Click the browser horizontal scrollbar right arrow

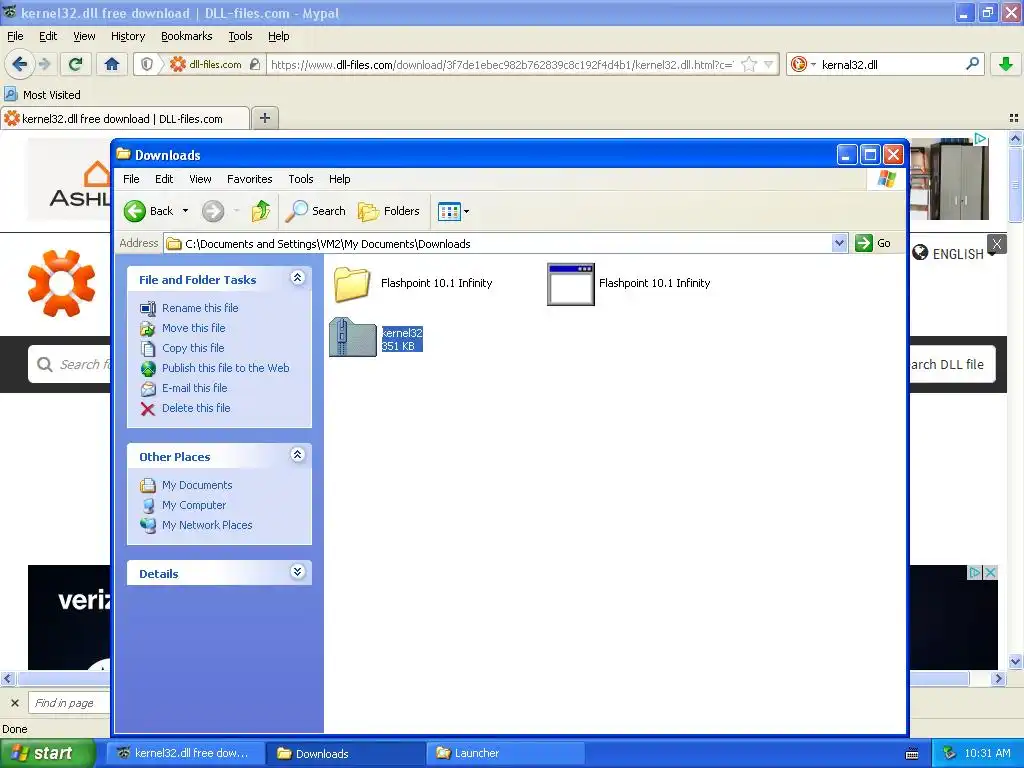click(998, 679)
